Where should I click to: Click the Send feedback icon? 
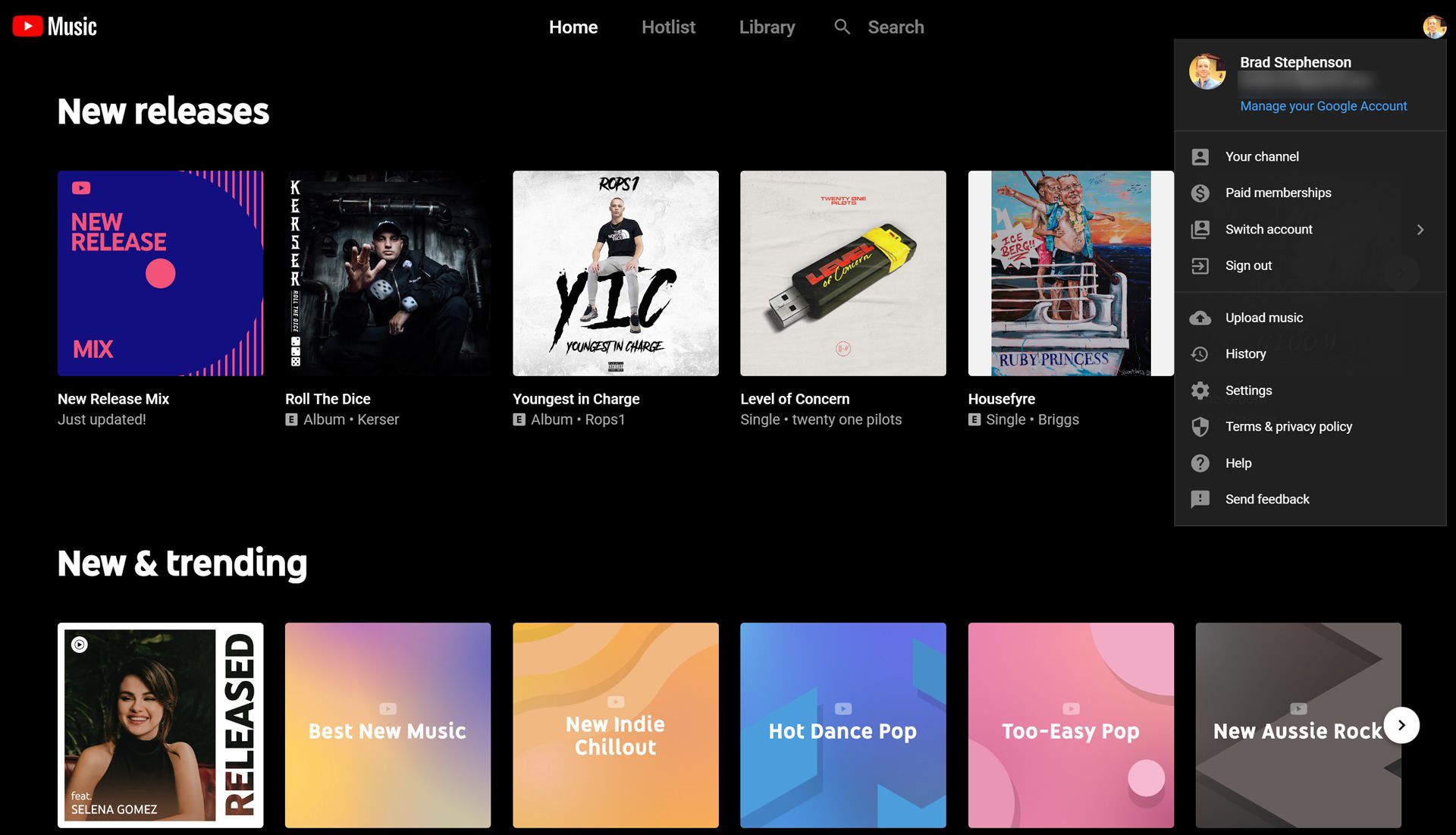[1201, 498]
